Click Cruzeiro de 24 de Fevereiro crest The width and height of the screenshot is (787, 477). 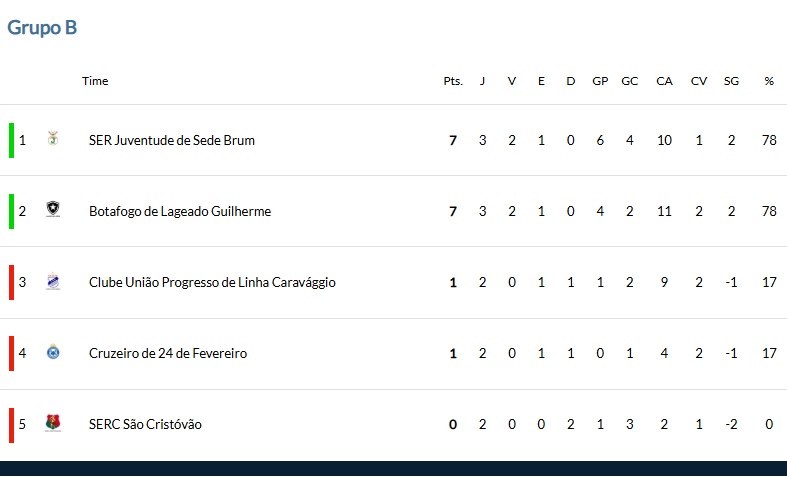(x=53, y=352)
